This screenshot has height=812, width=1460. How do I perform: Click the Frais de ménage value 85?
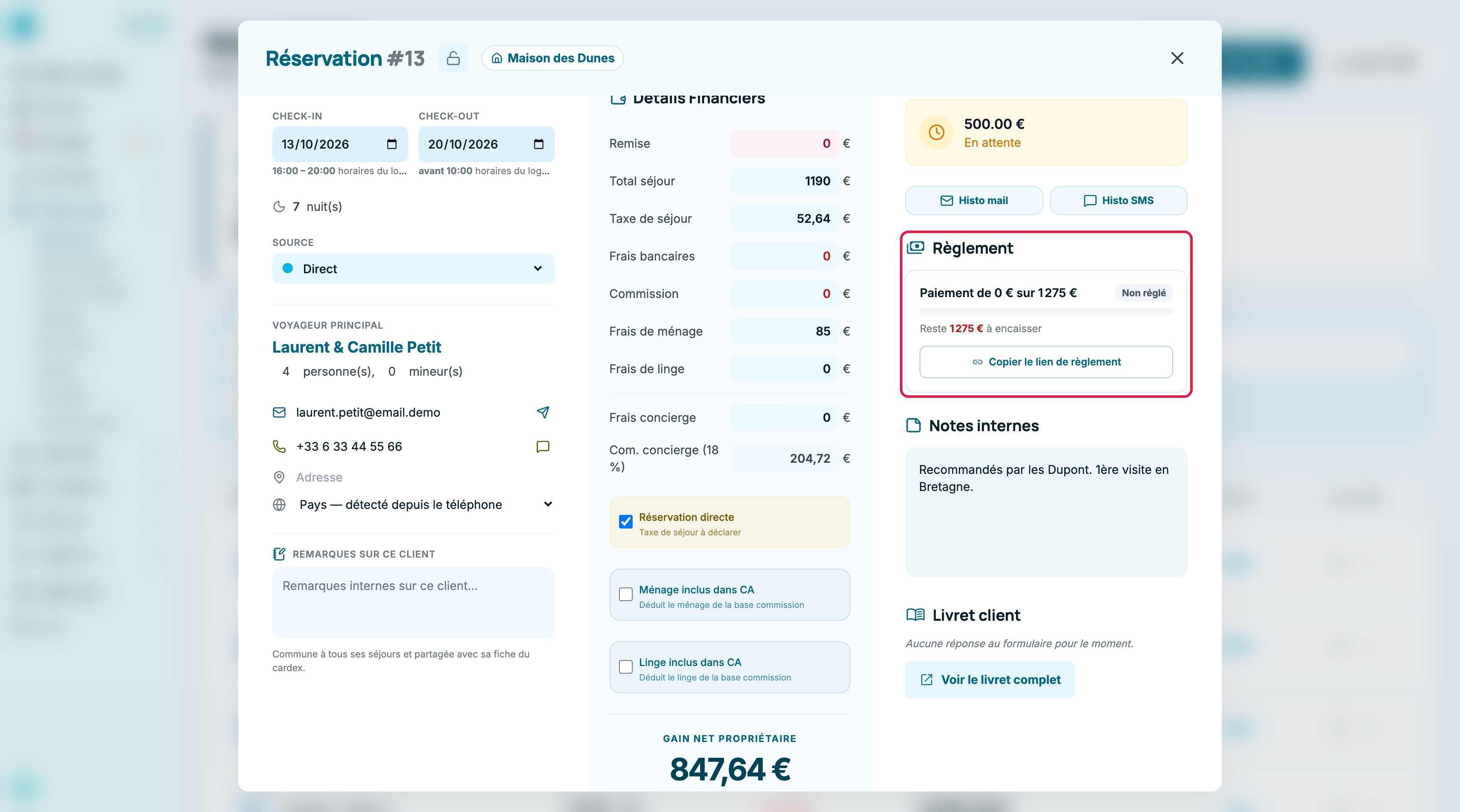[784, 331]
